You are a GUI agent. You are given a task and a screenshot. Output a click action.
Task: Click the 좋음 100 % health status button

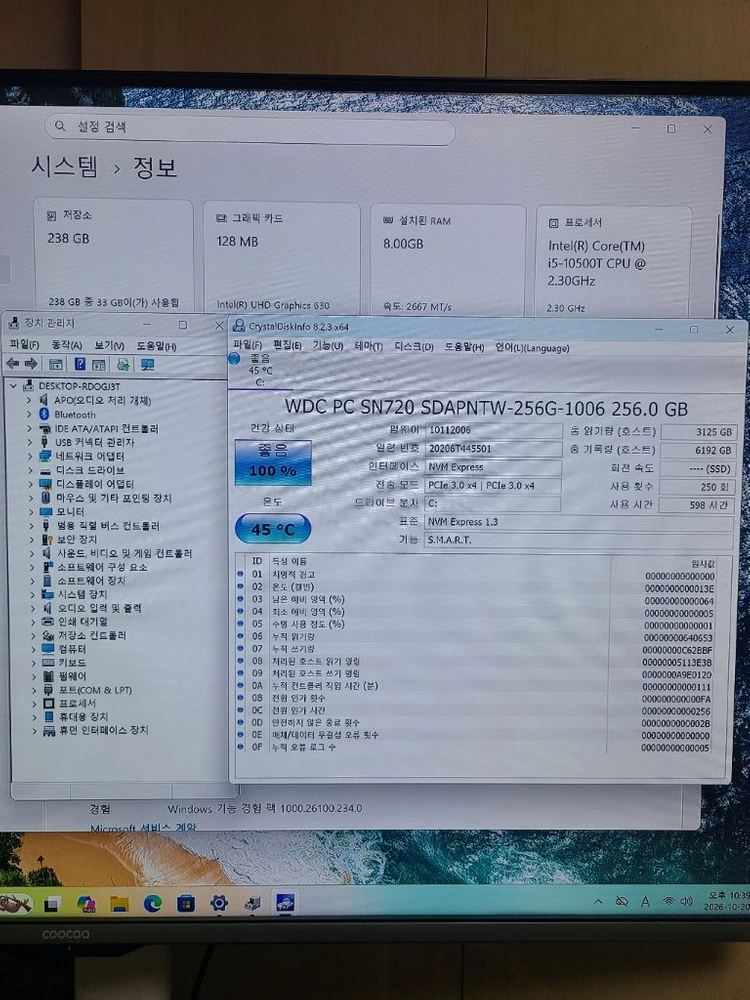273,462
